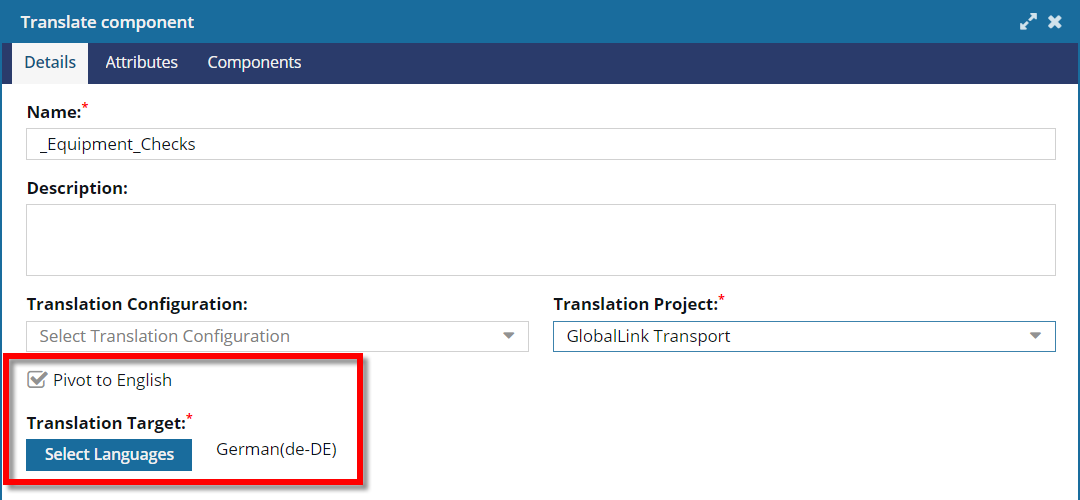Go to the Components tab

254,63
